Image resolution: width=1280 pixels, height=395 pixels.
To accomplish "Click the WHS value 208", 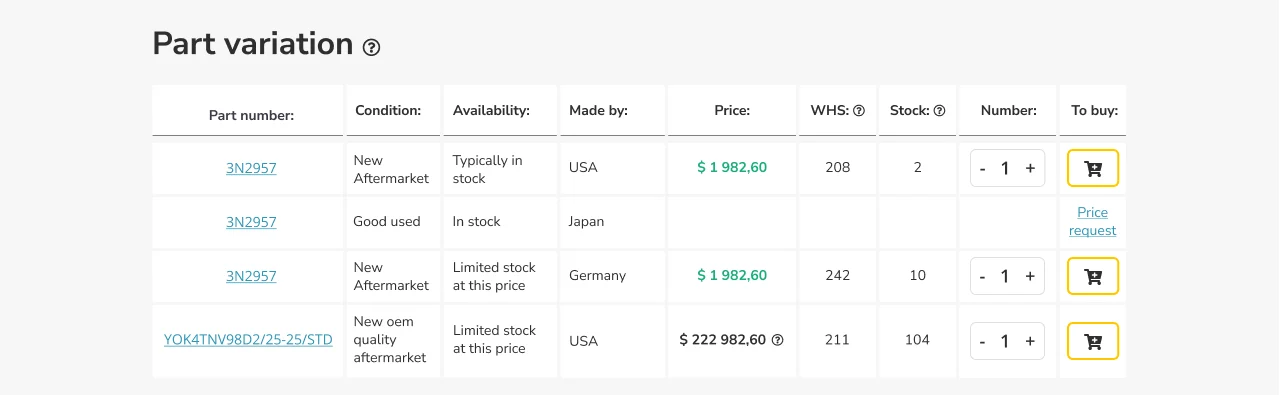I will 837,168.
